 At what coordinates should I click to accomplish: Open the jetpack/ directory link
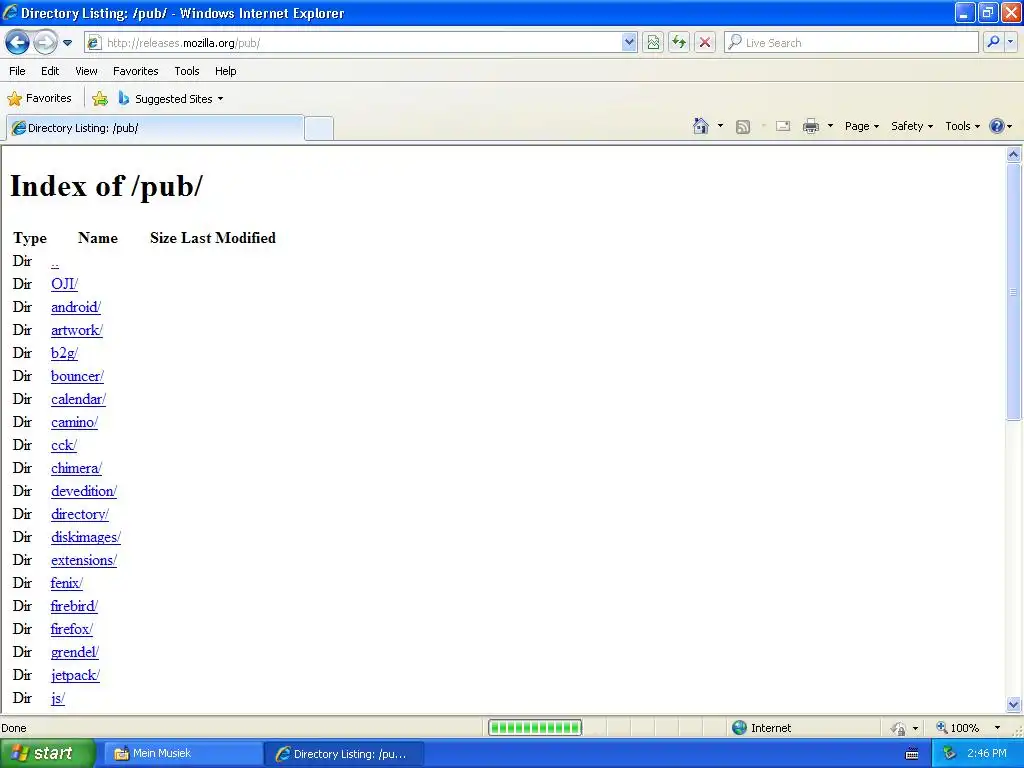75,675
